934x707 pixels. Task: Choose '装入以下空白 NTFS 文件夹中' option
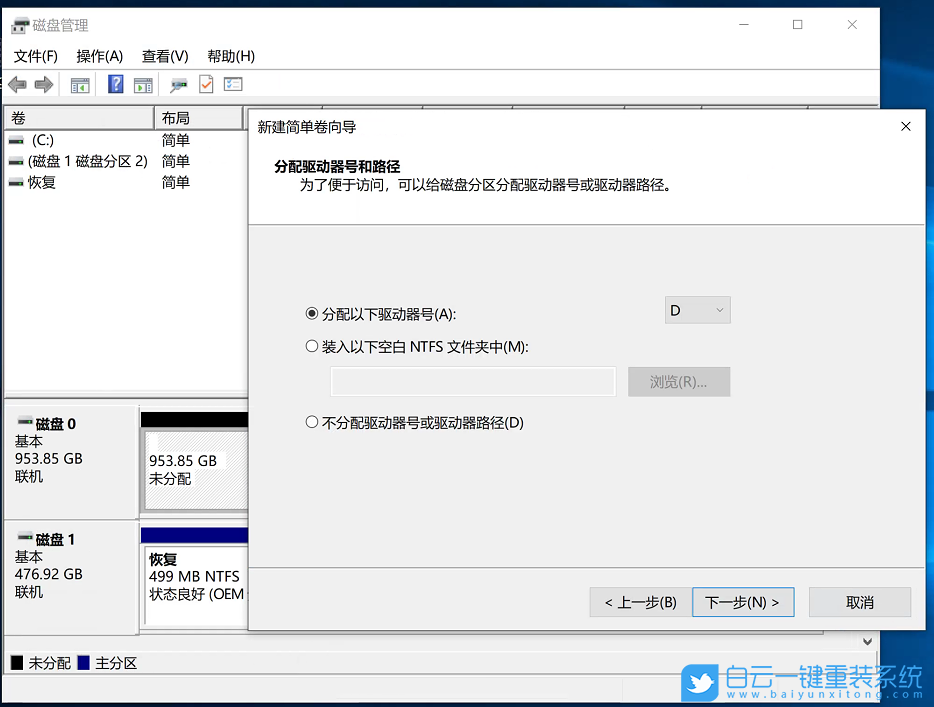point(312,346)
